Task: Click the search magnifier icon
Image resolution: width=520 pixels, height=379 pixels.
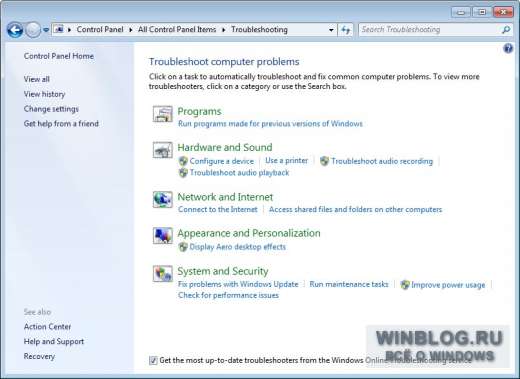Action: tap(506, 30)
